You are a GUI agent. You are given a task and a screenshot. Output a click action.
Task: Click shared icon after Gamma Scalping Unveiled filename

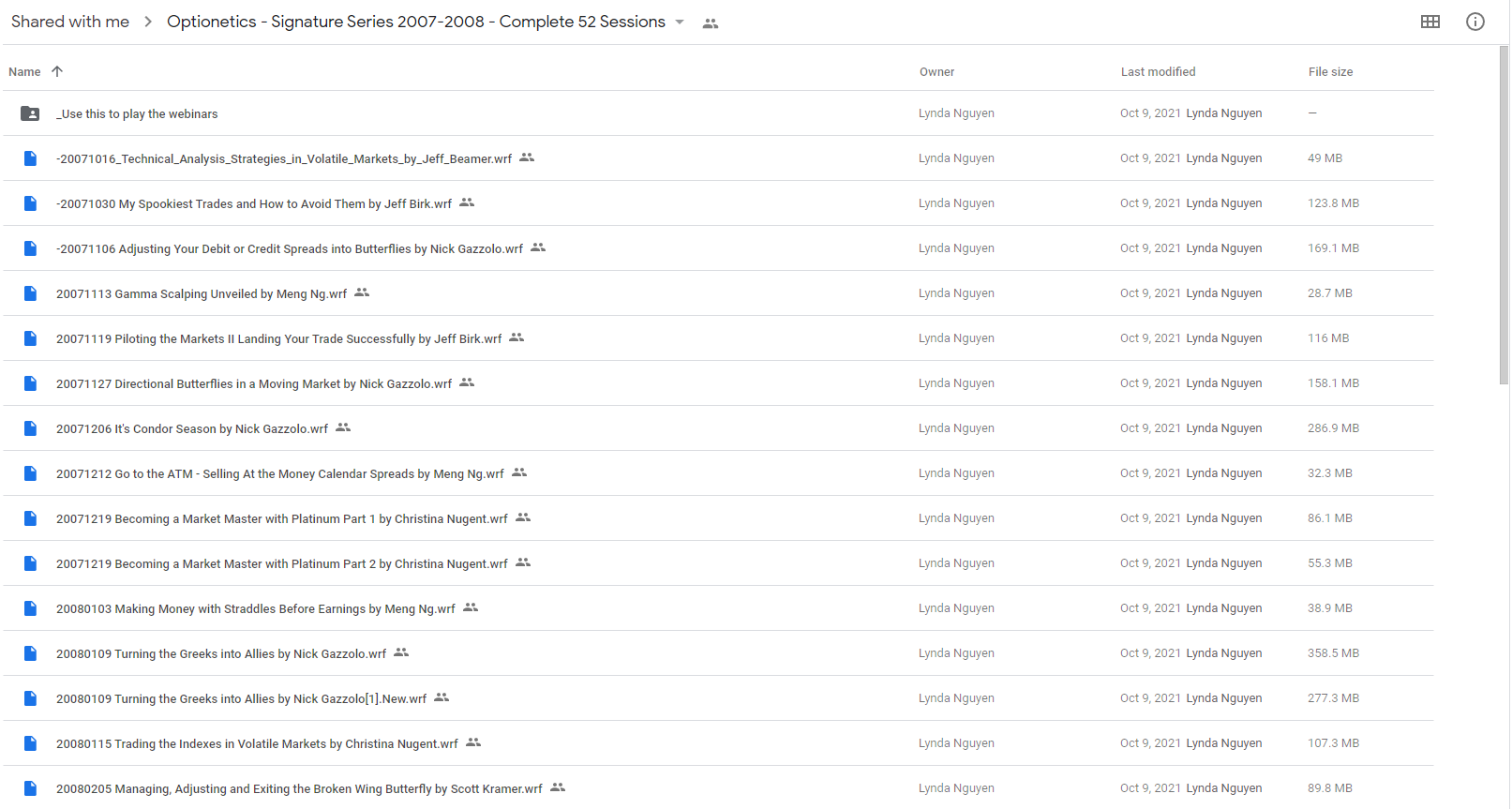click(x=362, y=292)
